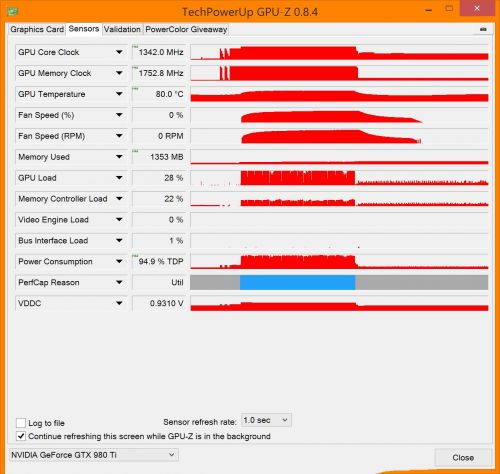Expand the VDDC sensor dropdown

(x=119, y=303)
